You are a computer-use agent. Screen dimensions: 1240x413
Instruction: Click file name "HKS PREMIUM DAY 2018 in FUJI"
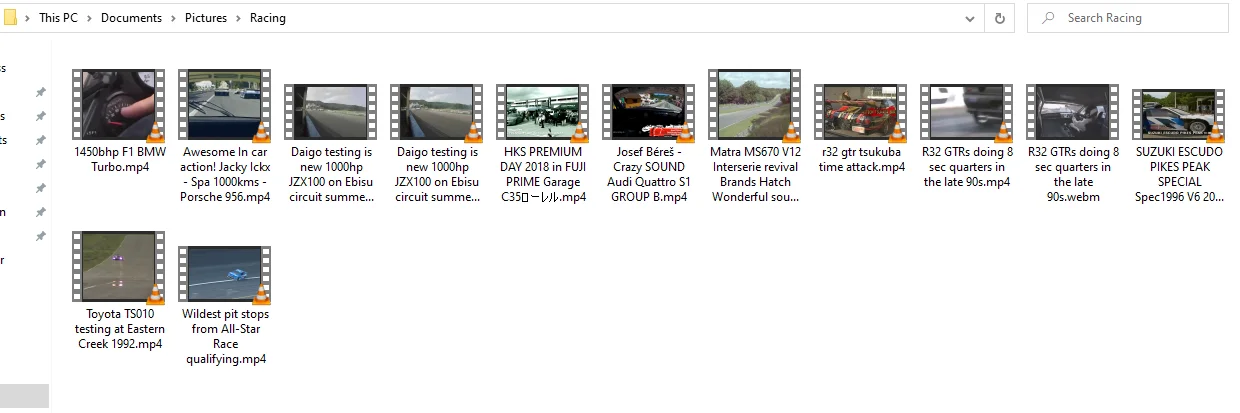tap(543, 174)
